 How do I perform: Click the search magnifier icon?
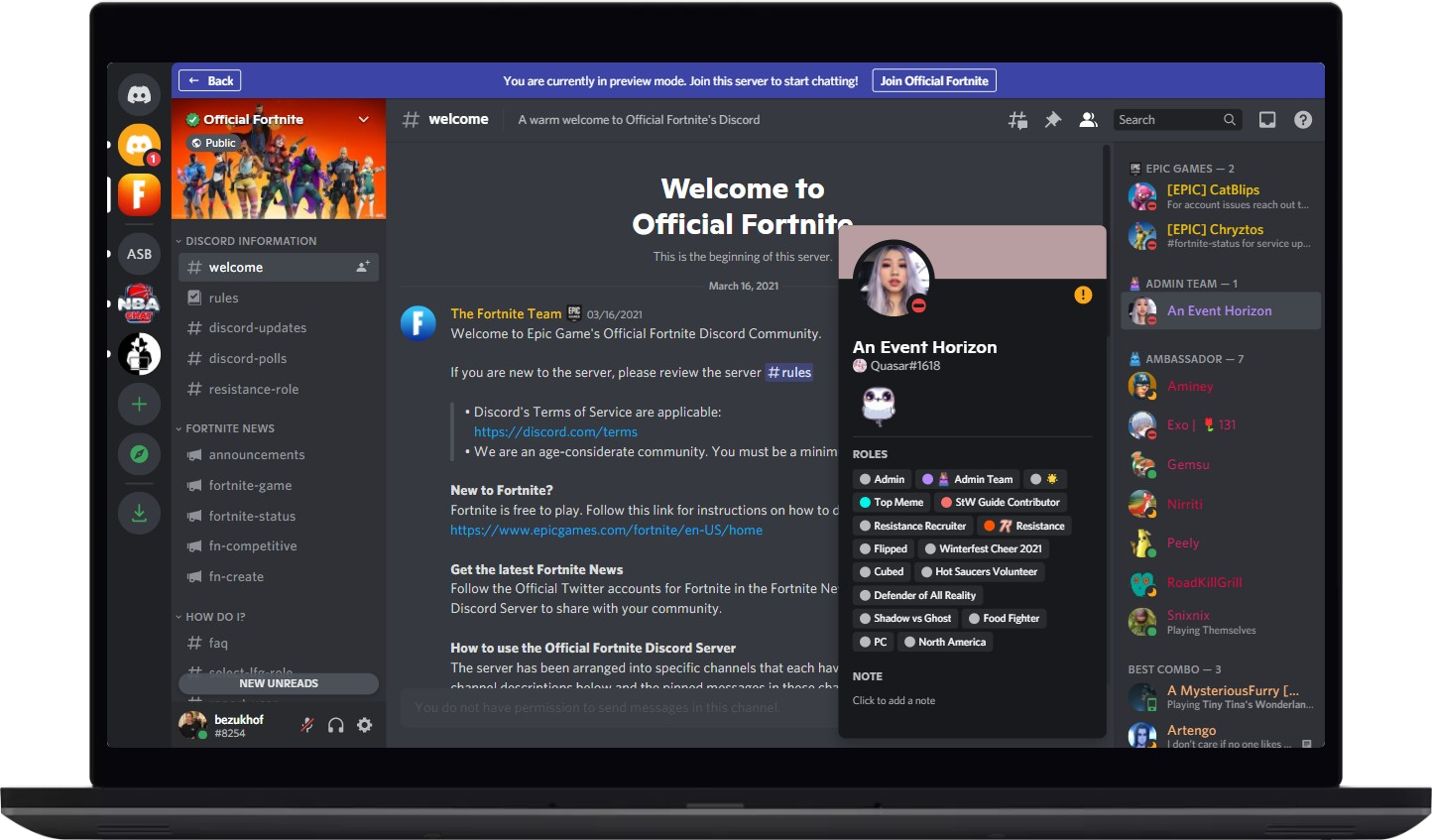tap(1230, 120)
